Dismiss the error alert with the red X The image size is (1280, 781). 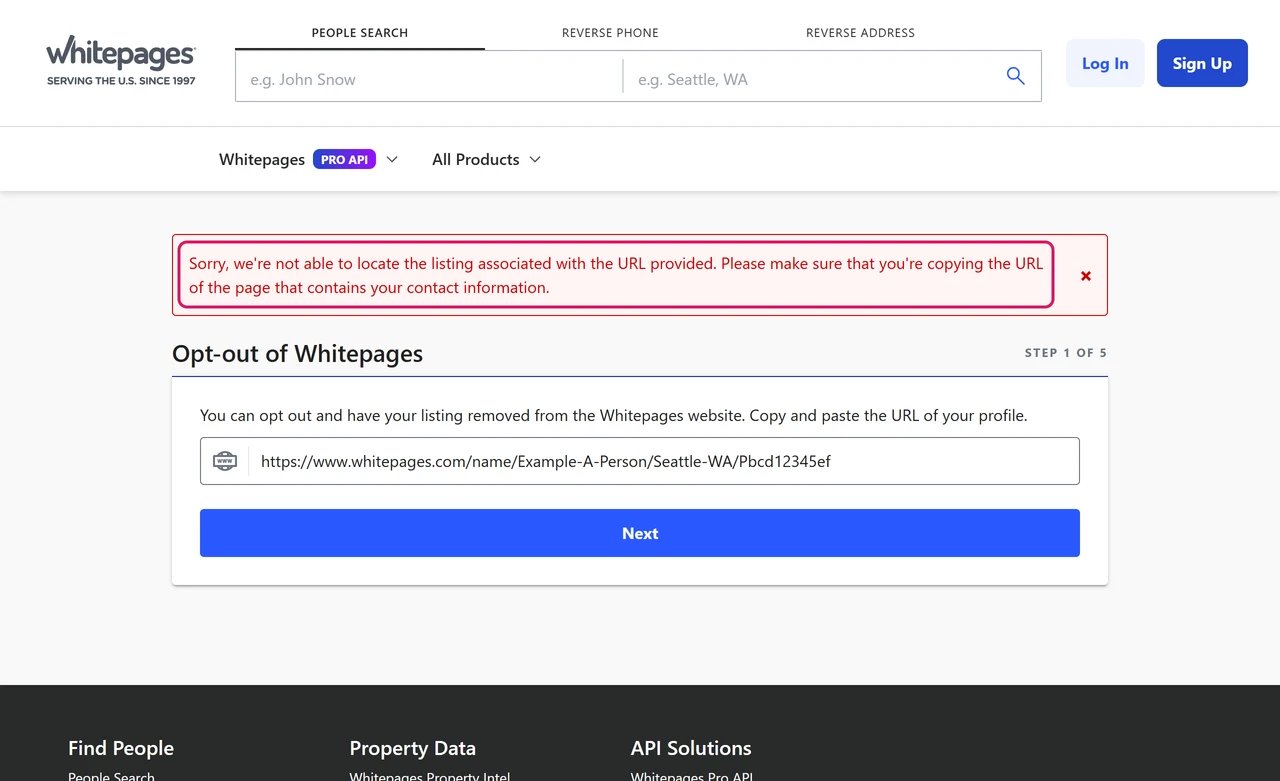tap(1086, 276)
